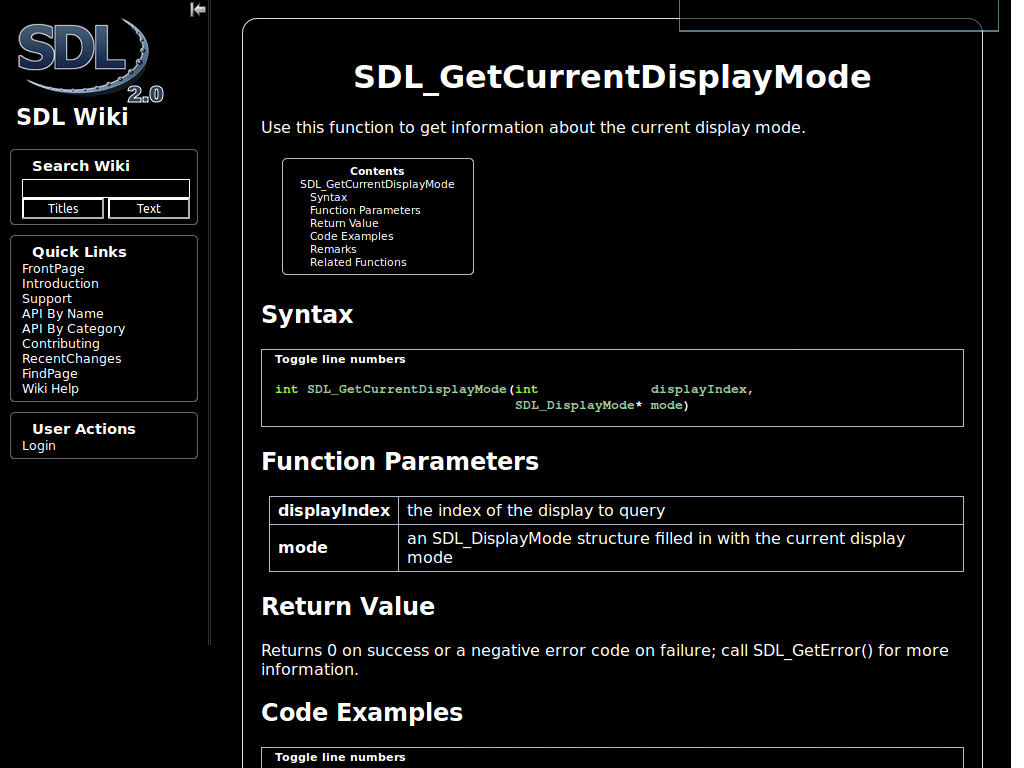View RecentChanges

point(71,358)
